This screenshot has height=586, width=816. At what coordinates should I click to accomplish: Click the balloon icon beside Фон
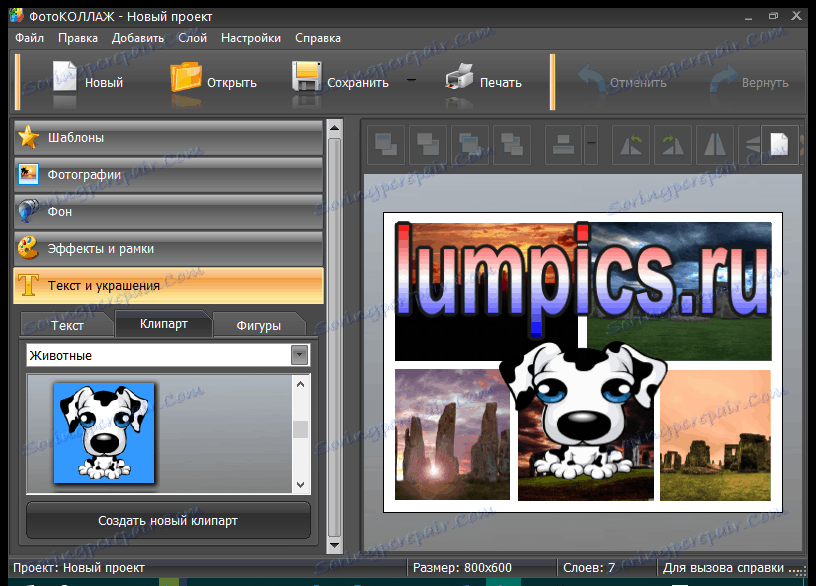coord(29,211)
